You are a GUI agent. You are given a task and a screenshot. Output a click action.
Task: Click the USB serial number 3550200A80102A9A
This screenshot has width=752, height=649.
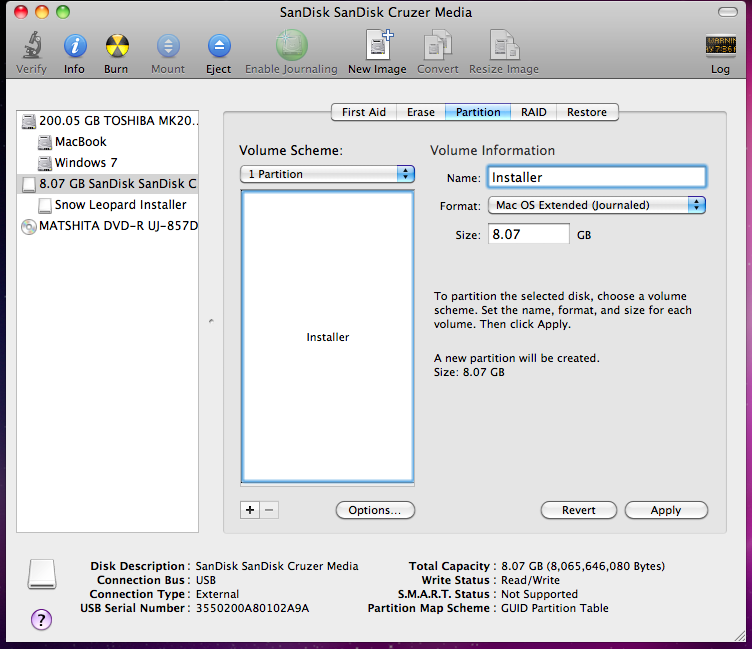point(252,608)
